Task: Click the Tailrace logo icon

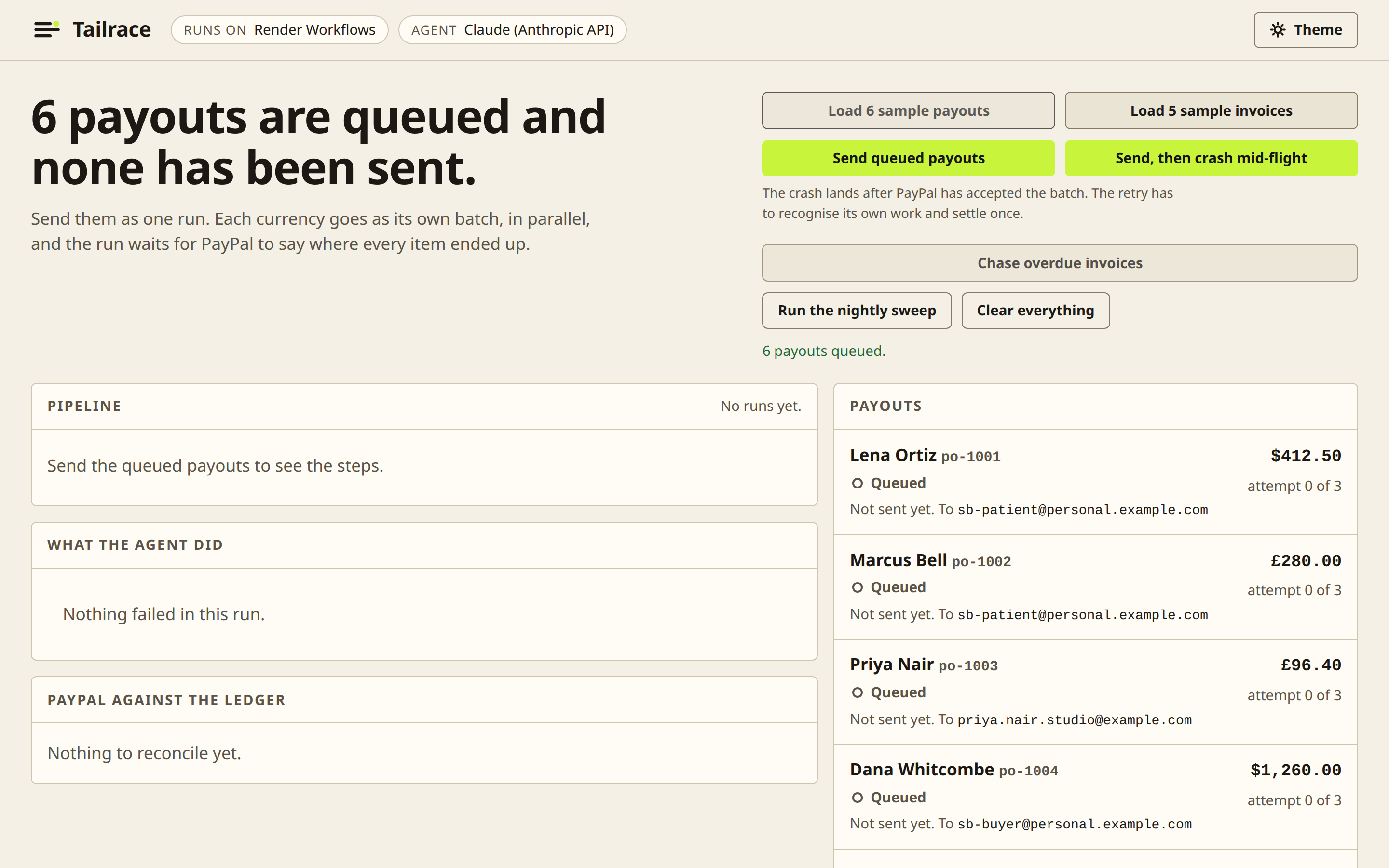Action: pyautogui.click(x=46, y=29)
